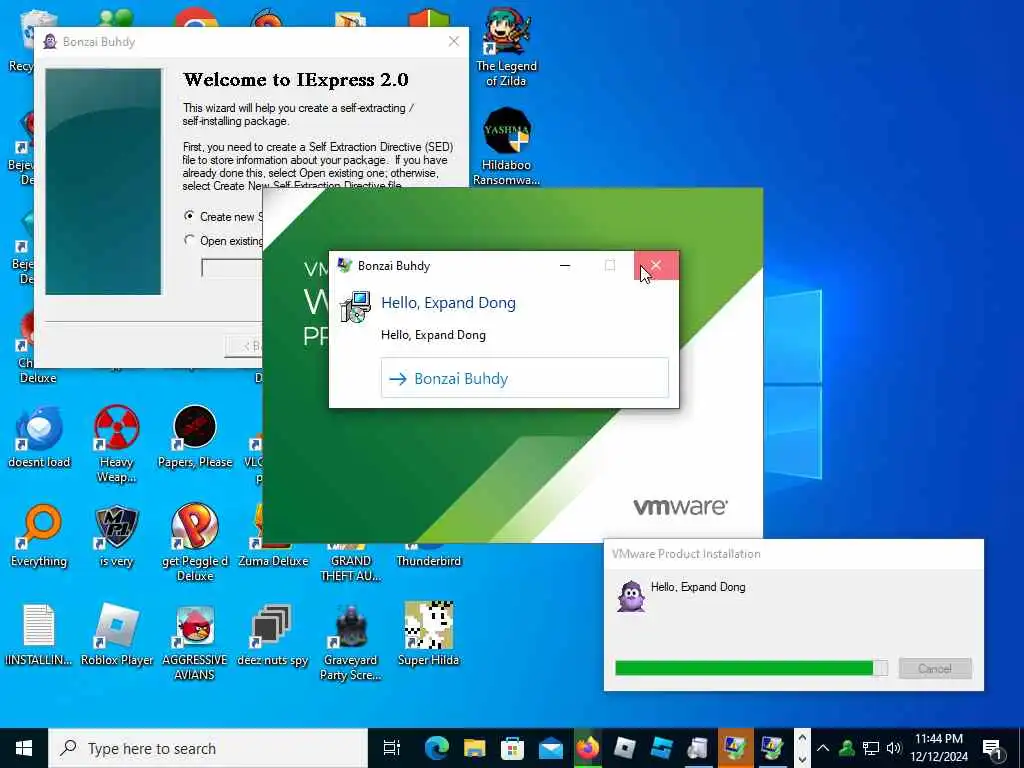Click the purple Bonzi icon in installer
The width and height of the screenshot is (1024, 768).
[630, 596]
